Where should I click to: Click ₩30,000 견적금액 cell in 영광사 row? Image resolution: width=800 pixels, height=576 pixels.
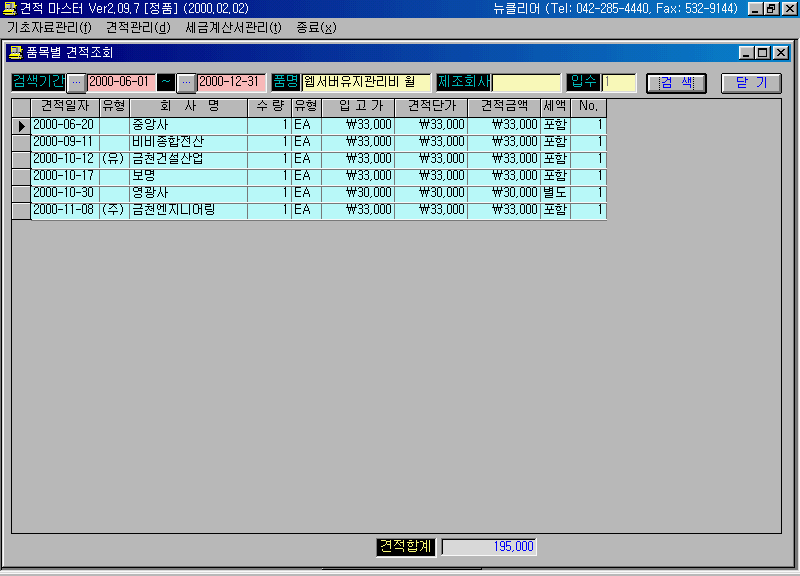pyautogui.click(x=504, y=193)
